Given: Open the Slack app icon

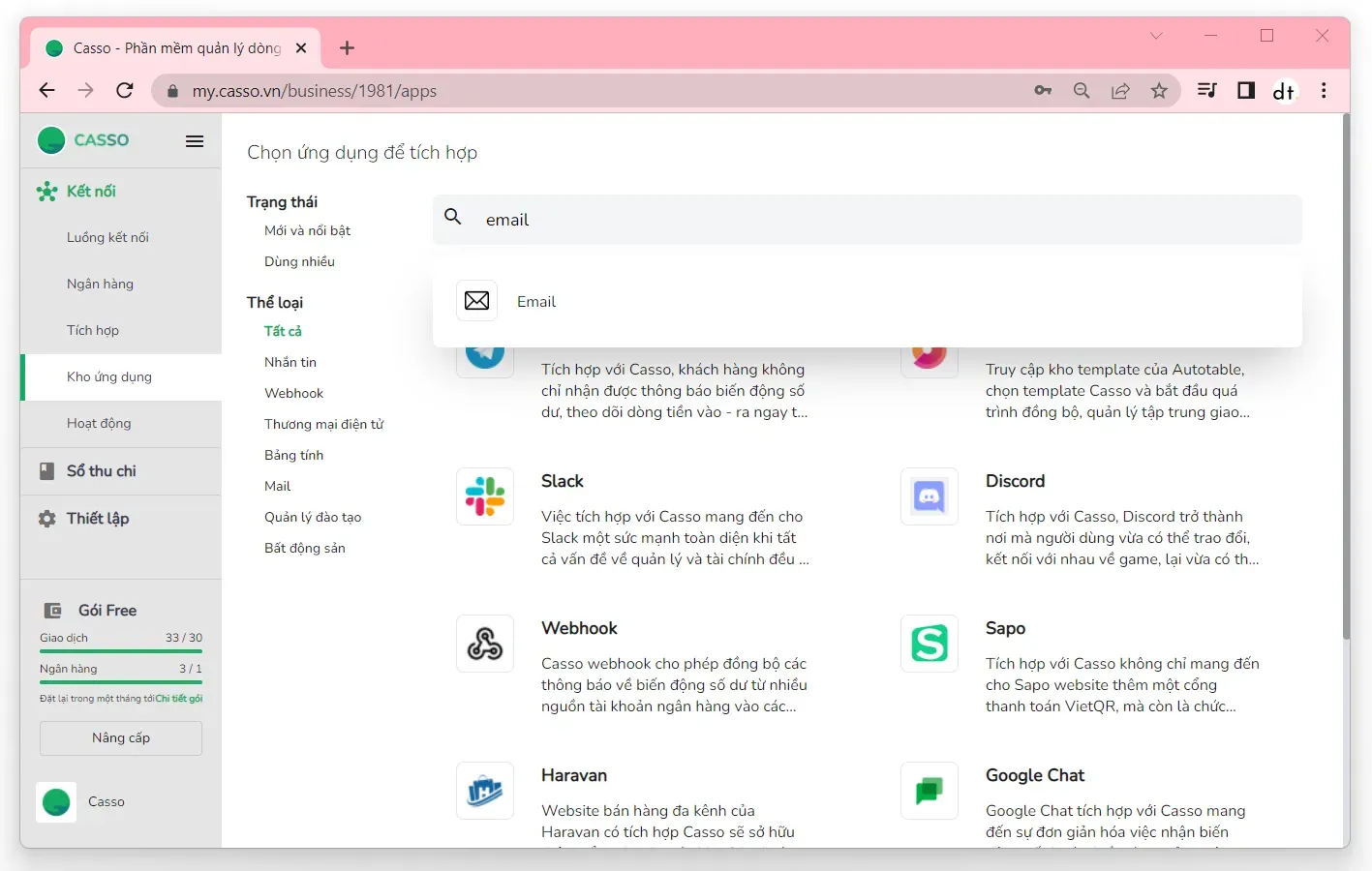Looking at the screenshot, I should pyautogui.click(x=485, y=496).
